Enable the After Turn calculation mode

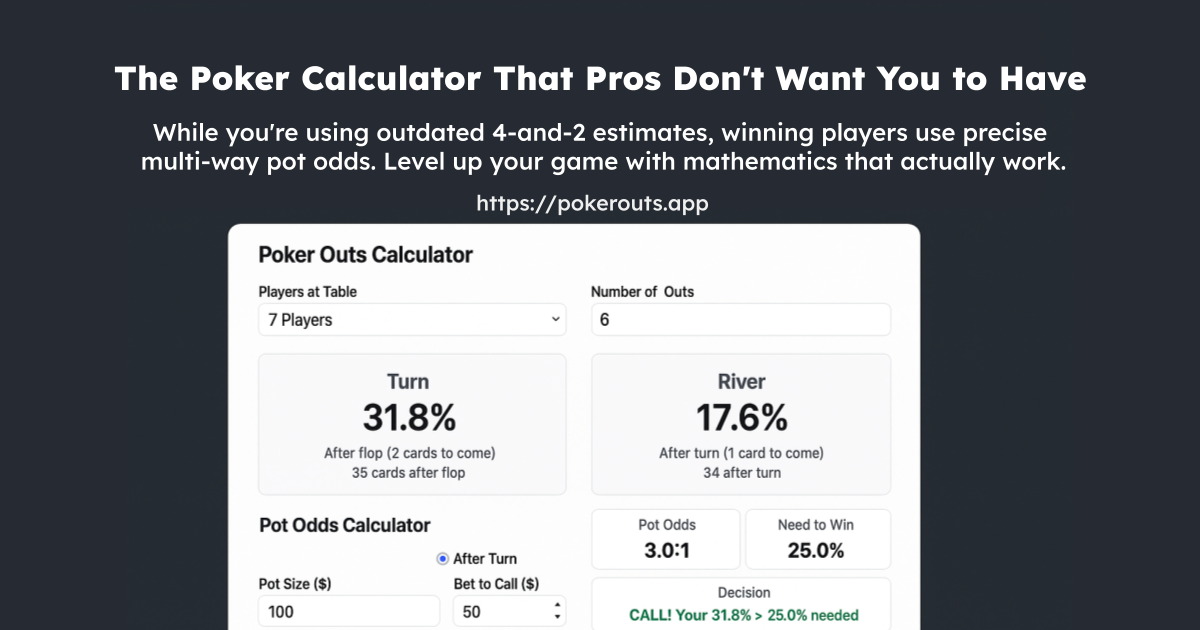(x=441, y=558)
